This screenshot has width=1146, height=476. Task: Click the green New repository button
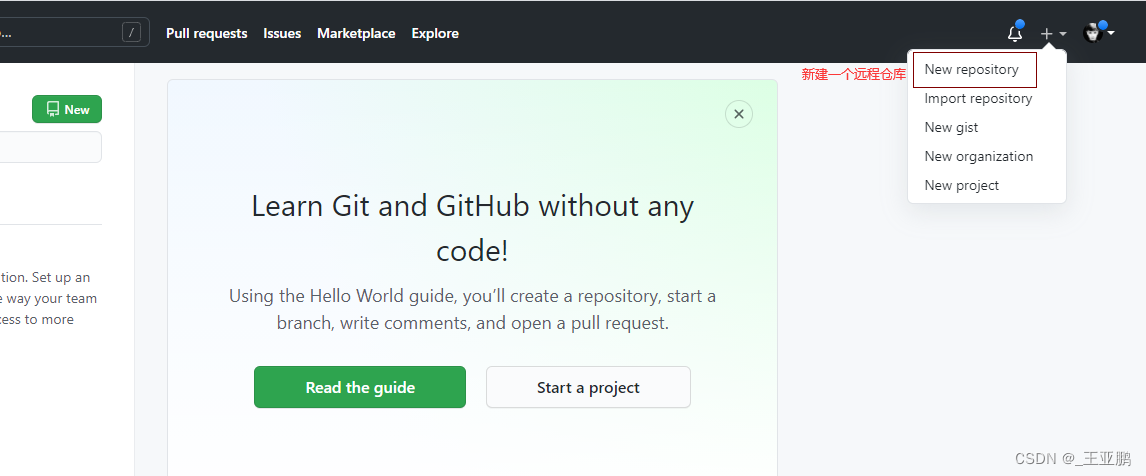[67, 109]
